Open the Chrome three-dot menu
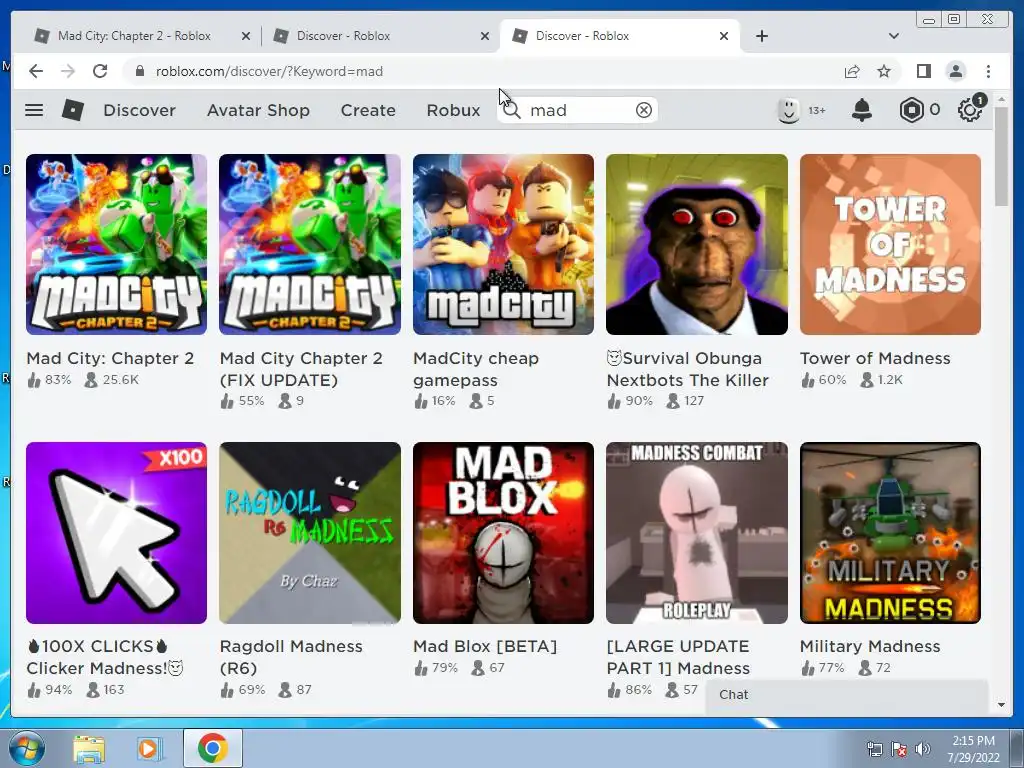Screen dimensions: 1024x768 tap(988, 71)
